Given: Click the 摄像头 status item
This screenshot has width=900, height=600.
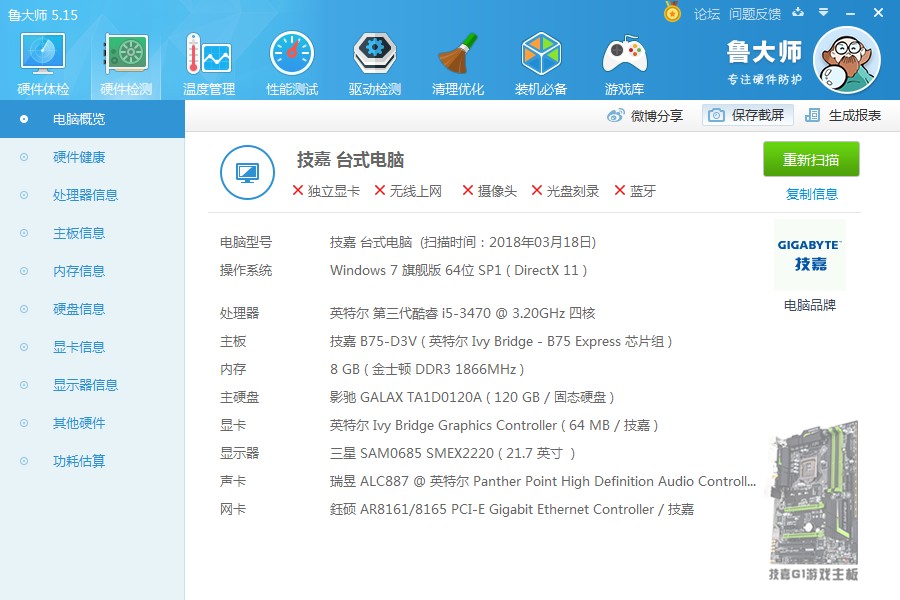Looking at the screenshot, I should tap(490, 191).
